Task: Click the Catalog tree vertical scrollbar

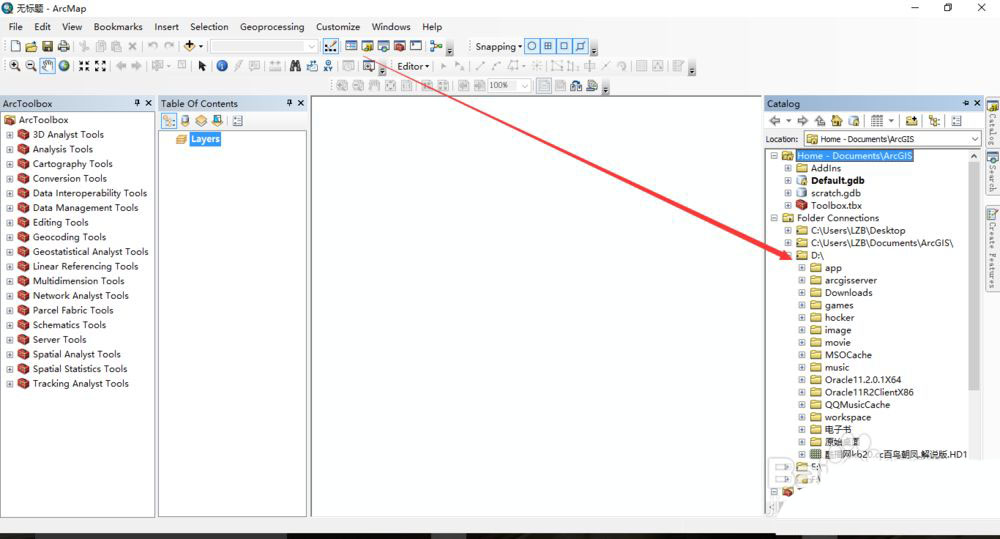Action: tap(974, 276)
